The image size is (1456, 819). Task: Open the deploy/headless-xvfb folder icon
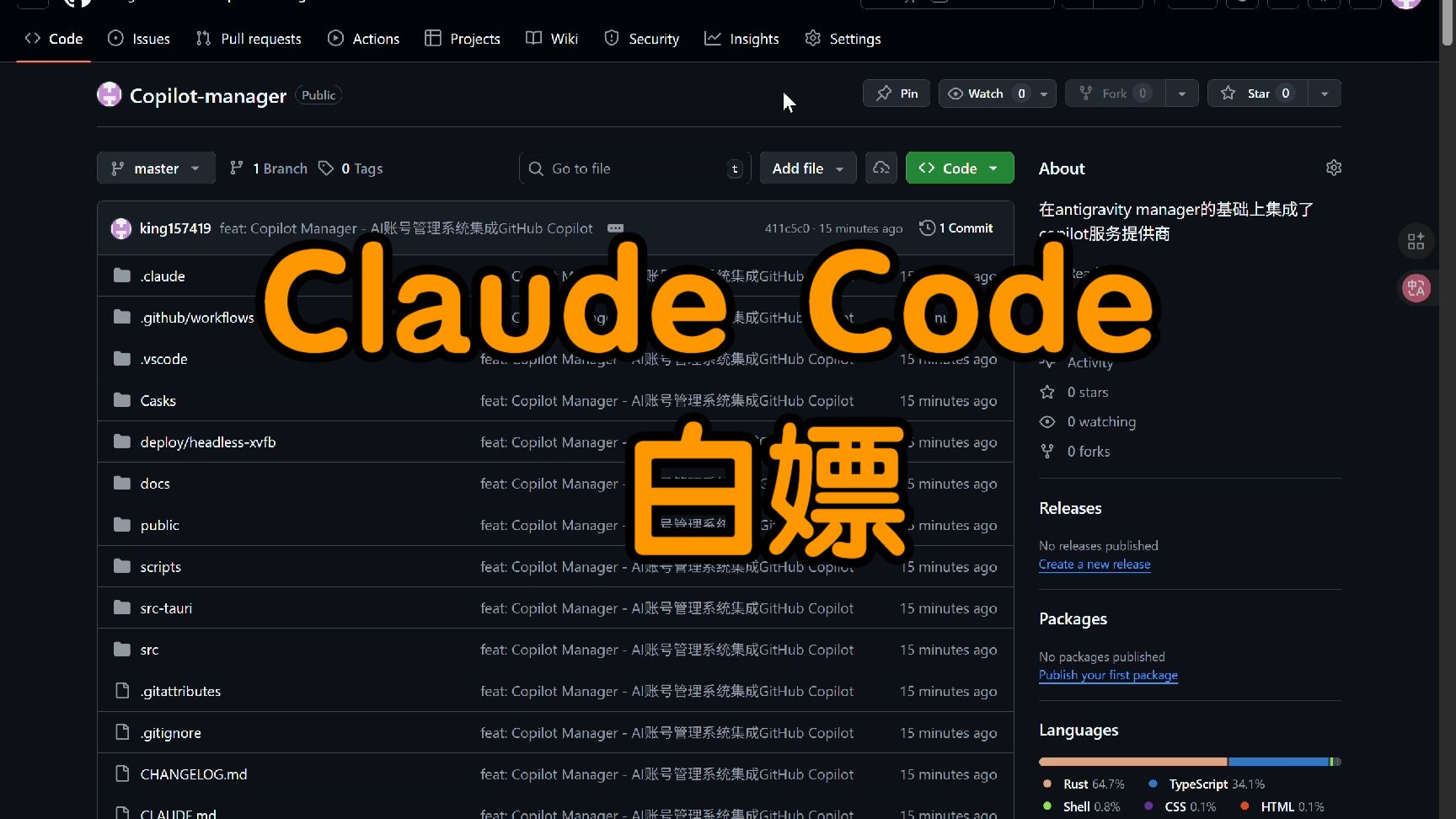(122, 442)
